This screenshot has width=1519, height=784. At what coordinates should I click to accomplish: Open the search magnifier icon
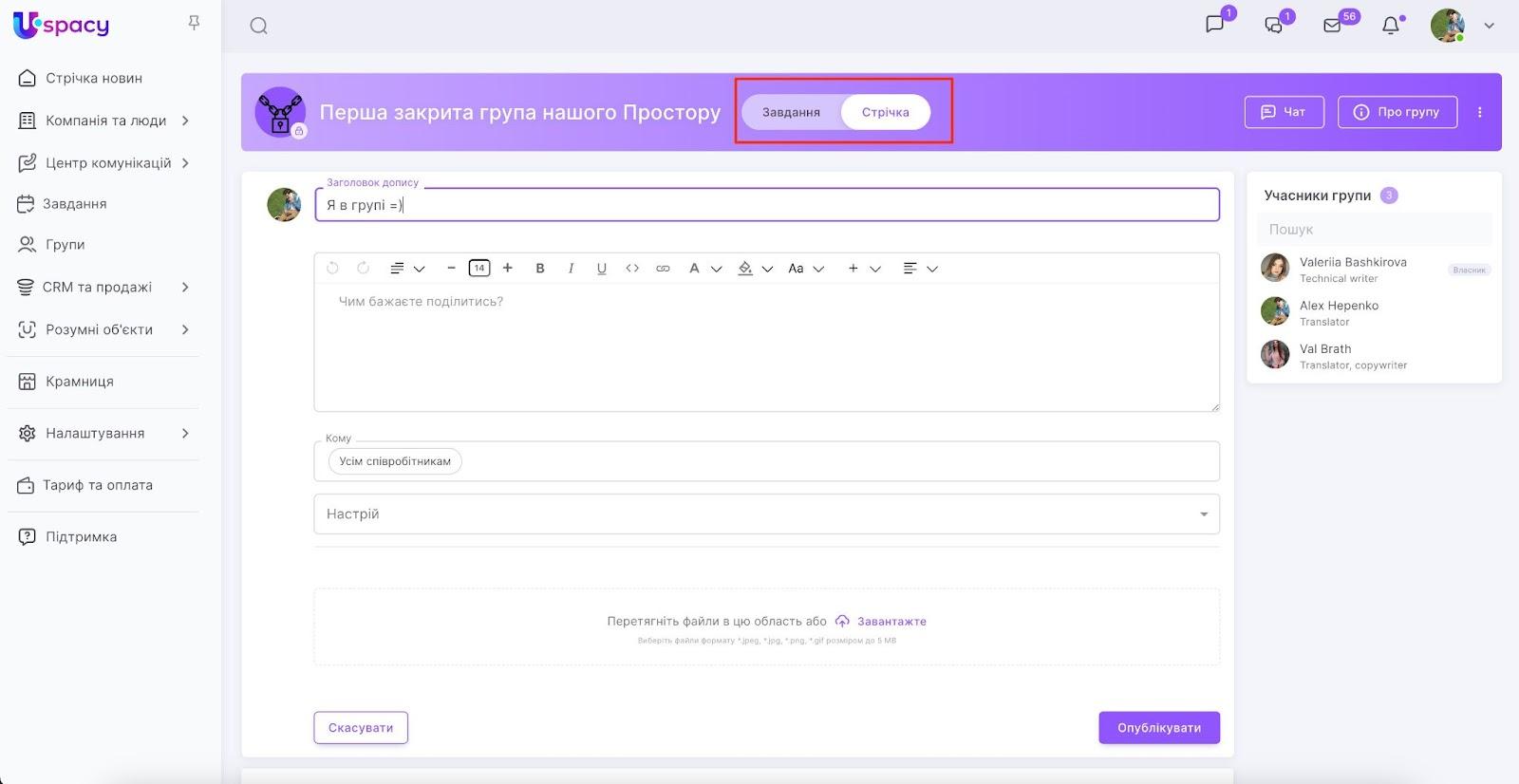pos(258,26)
